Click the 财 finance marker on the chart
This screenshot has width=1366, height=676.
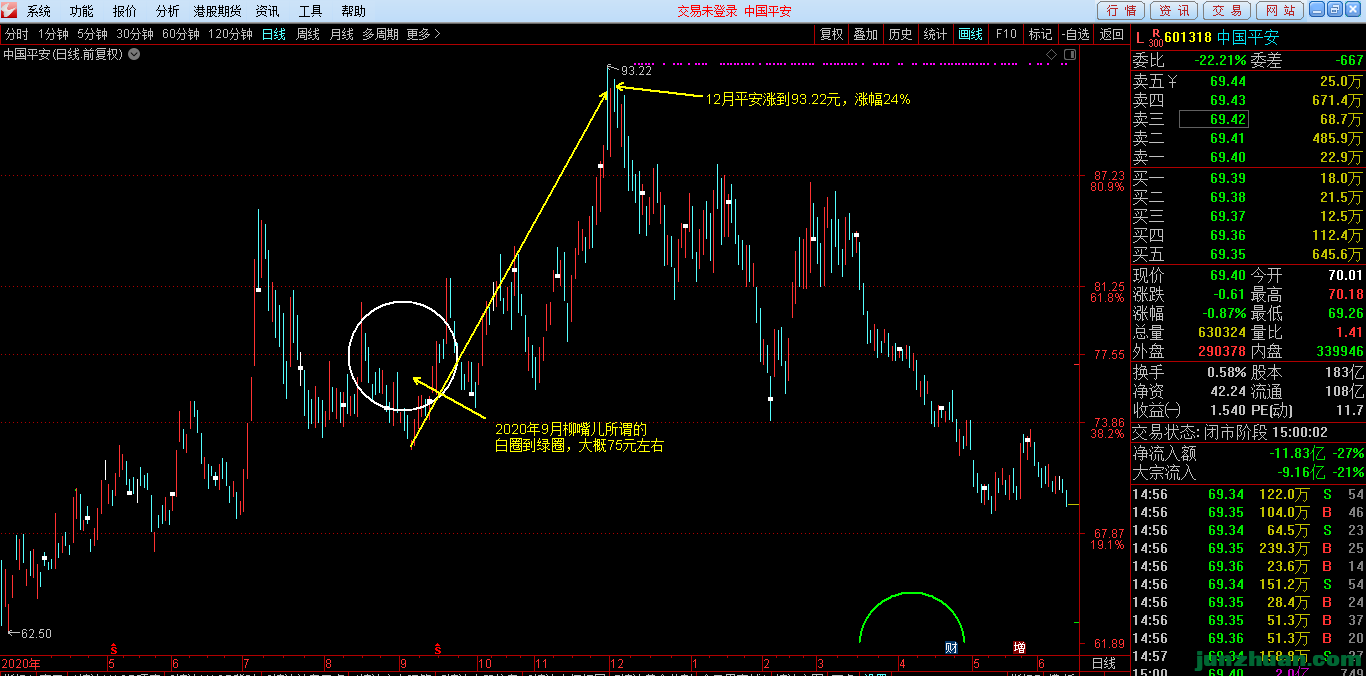(951, 647)
